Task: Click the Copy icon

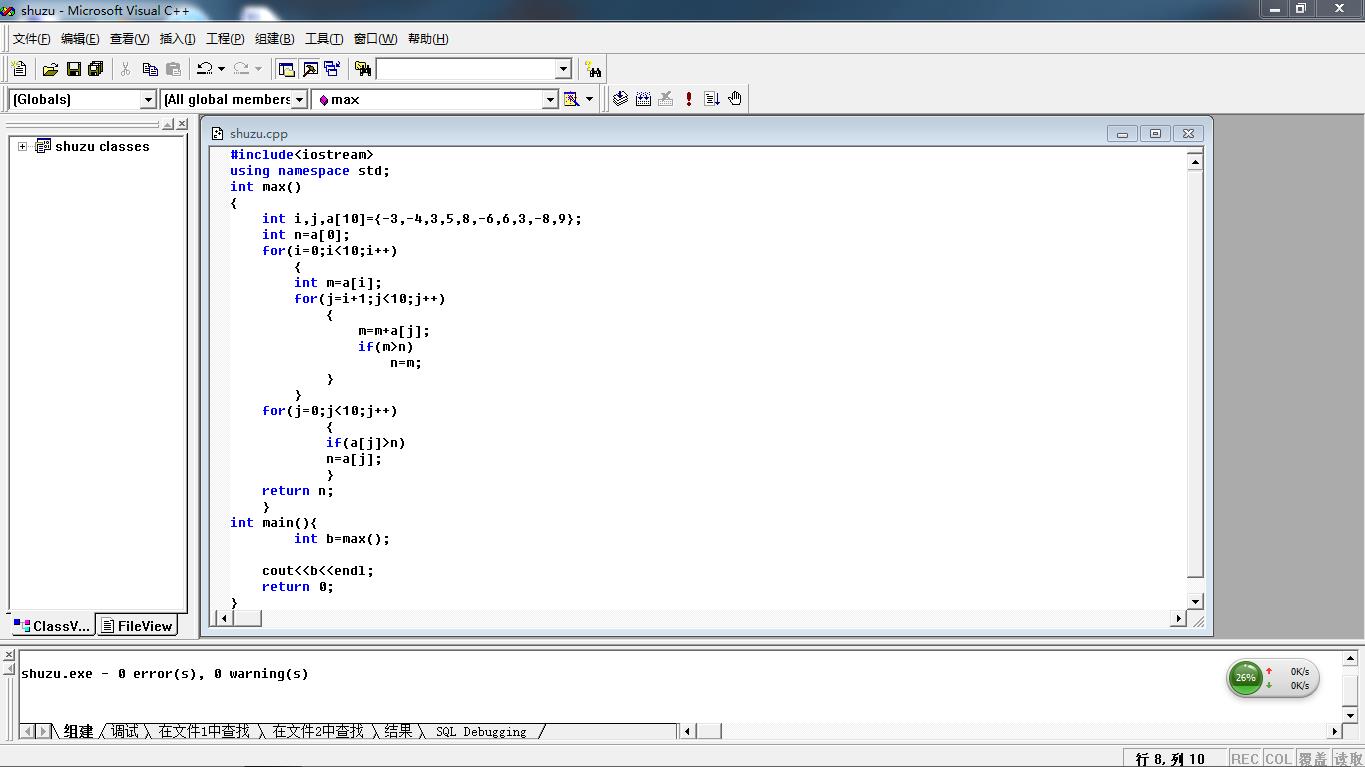Action: pos(150,69)
